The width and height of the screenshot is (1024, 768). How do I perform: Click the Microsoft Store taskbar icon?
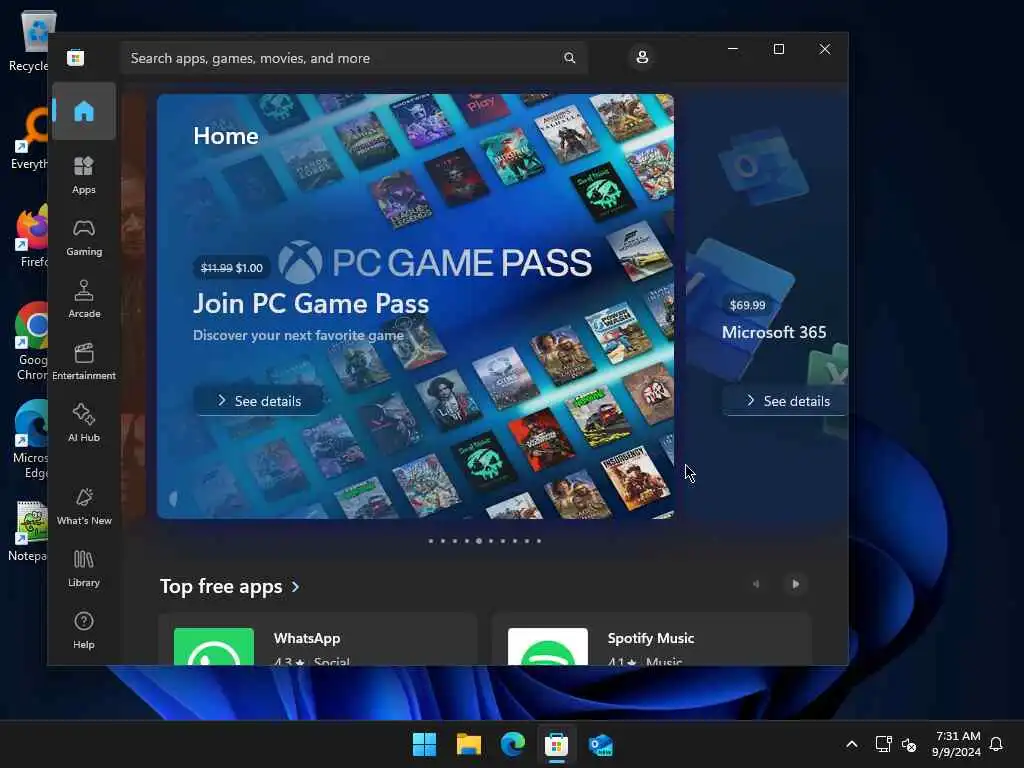click(556, 744)
